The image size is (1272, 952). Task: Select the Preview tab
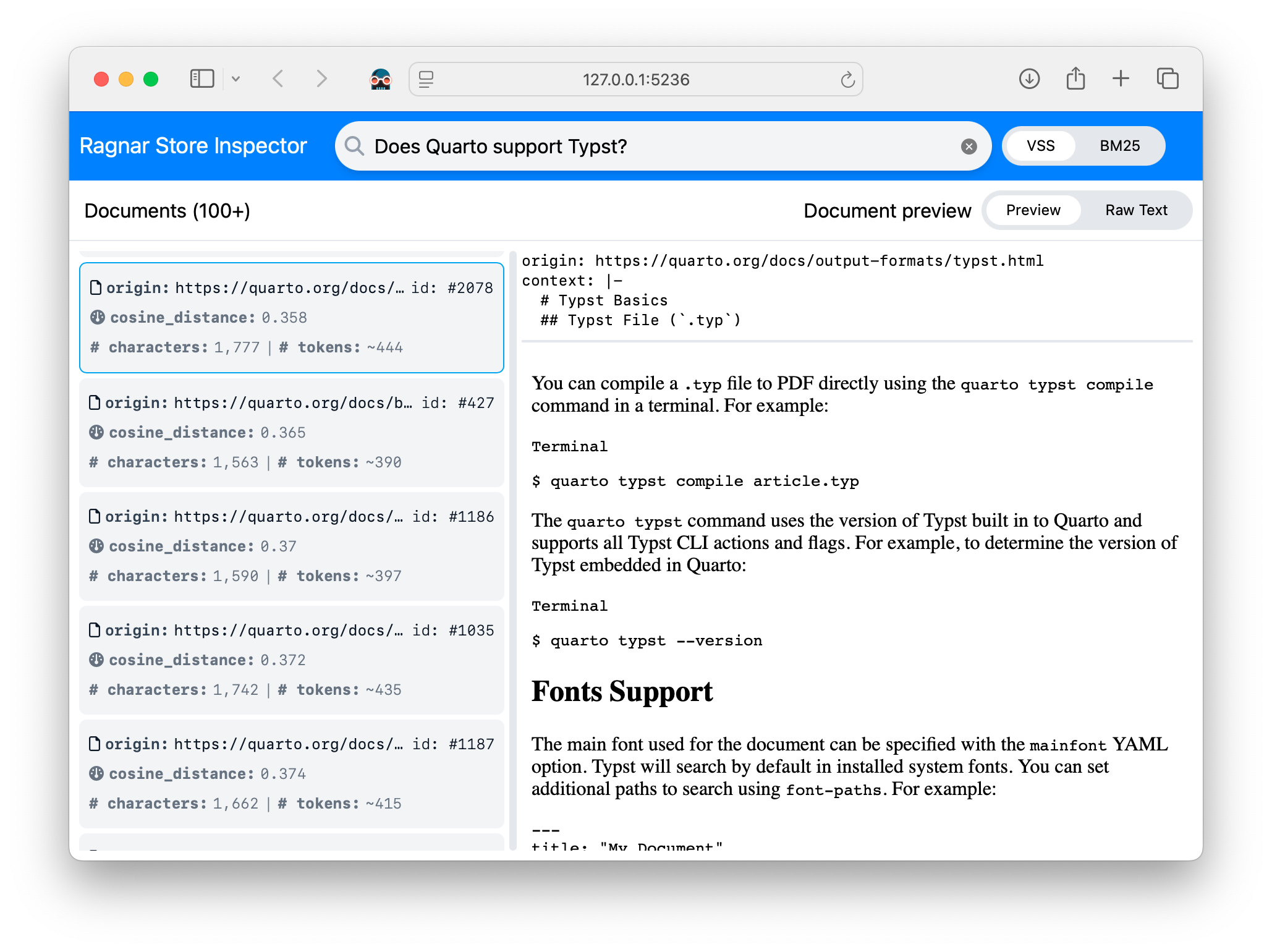[x=1033, y=210]
